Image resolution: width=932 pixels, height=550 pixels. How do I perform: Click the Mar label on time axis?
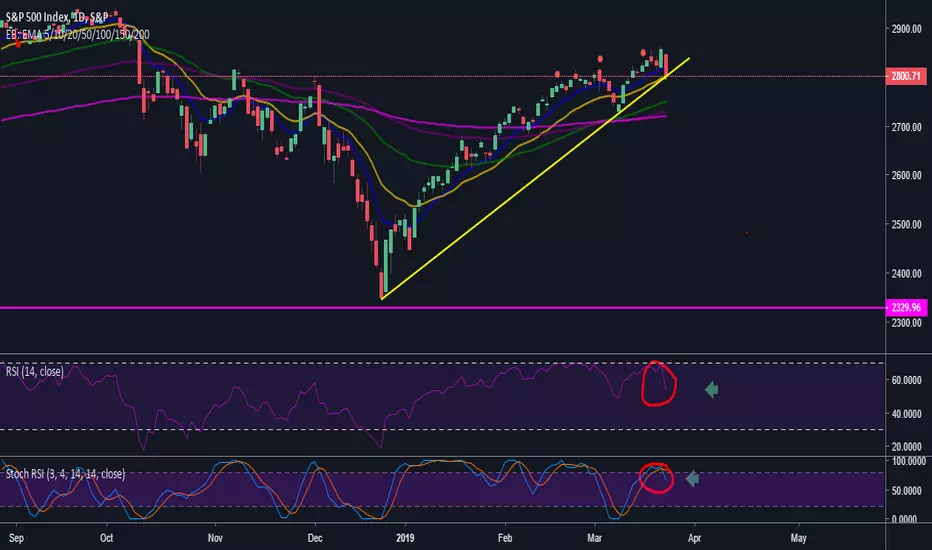click(x=594, y=538)
